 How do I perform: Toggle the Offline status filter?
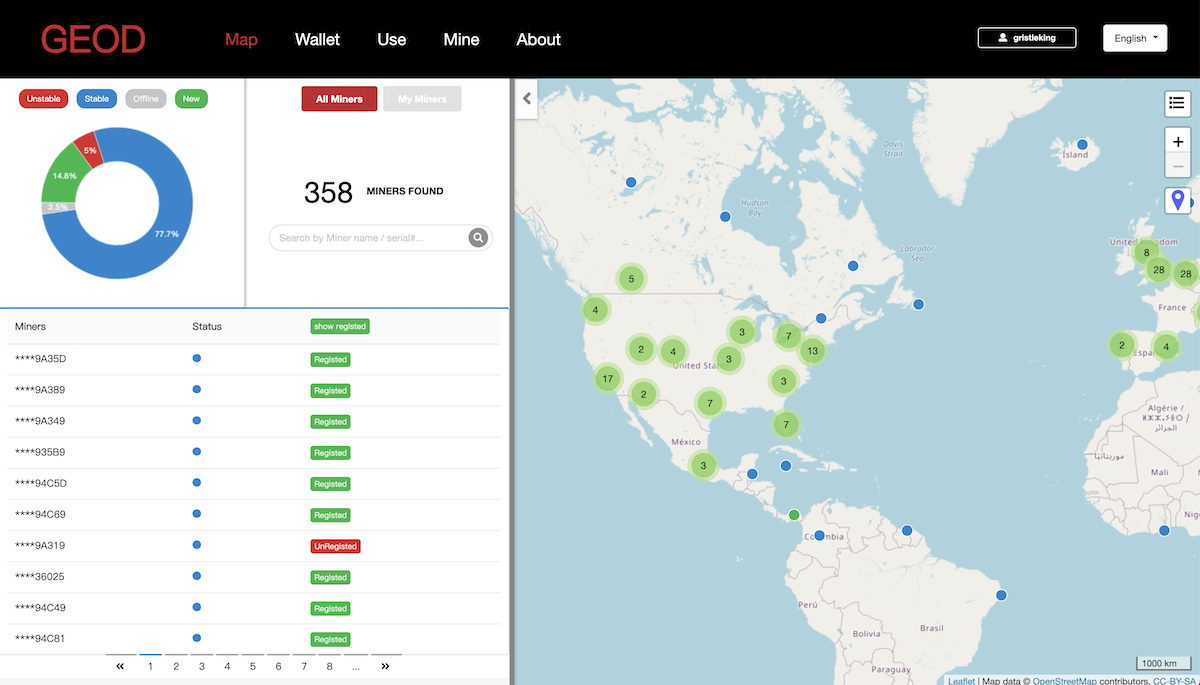pos(146,99)
